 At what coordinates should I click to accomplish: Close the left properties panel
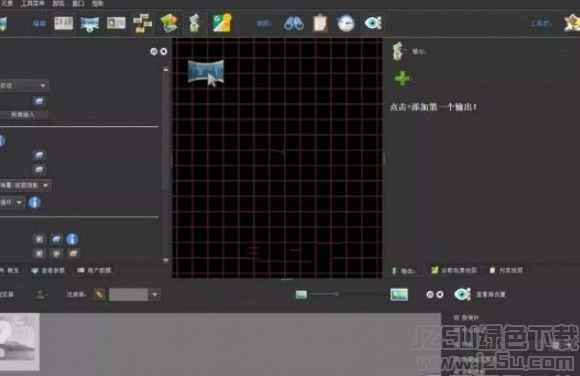(x=163, y=51)
